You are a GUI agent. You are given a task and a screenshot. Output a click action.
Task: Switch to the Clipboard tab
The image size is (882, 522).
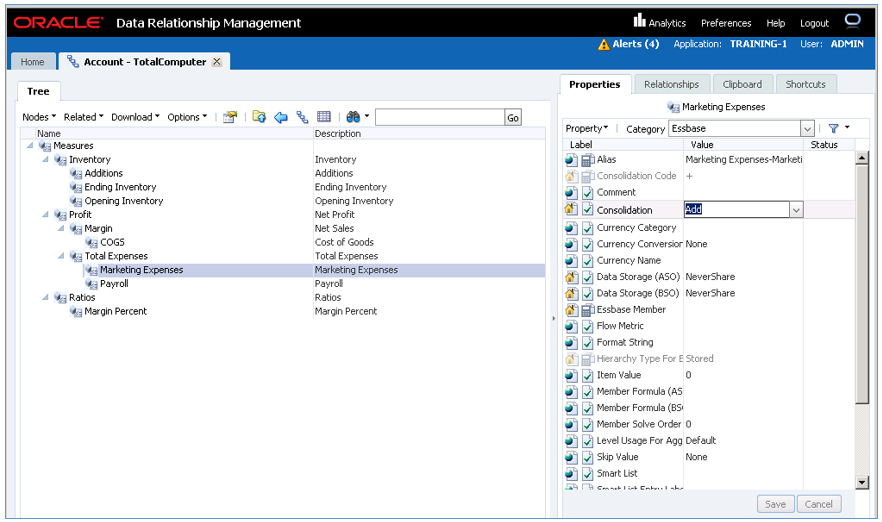742,84
